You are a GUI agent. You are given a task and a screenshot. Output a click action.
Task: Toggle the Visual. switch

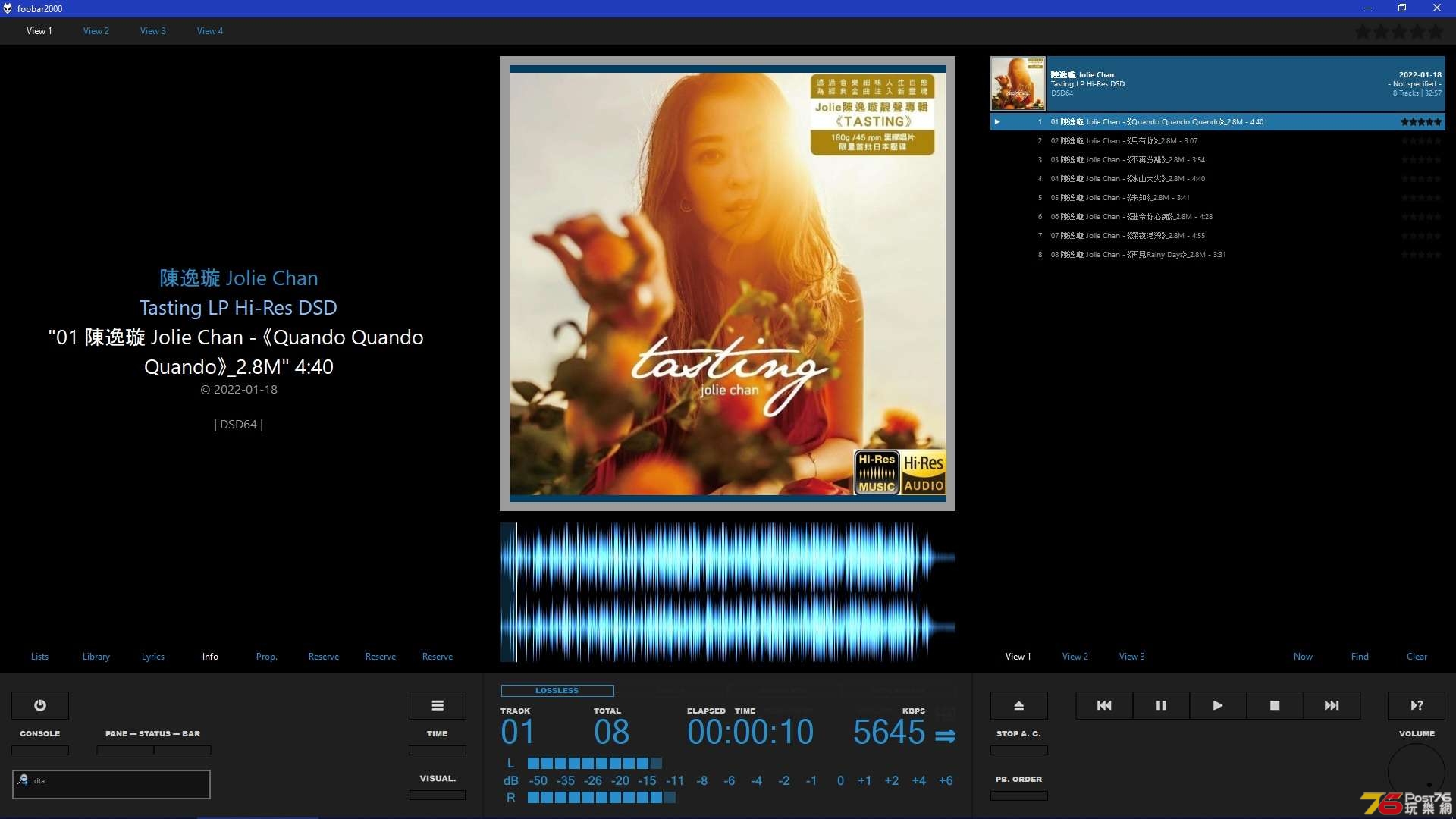pyautogui.click(x=438, y=795)
